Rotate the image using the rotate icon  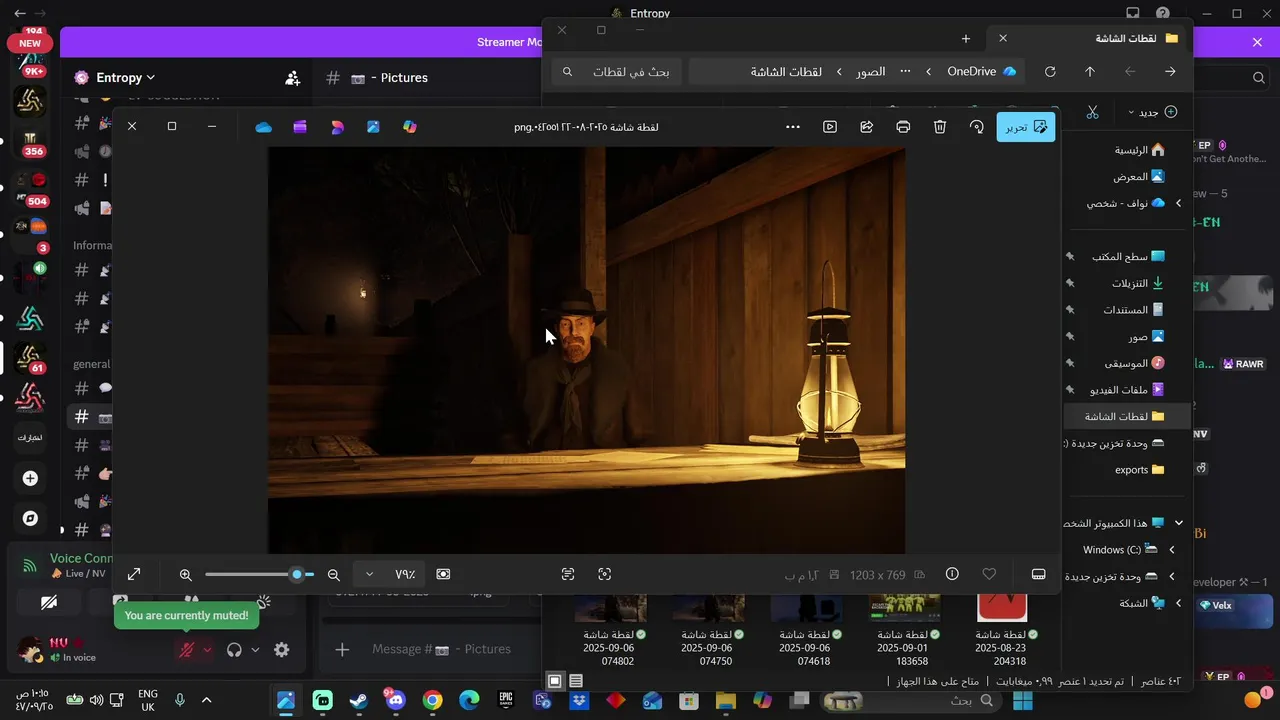click(x=976, y=127)
